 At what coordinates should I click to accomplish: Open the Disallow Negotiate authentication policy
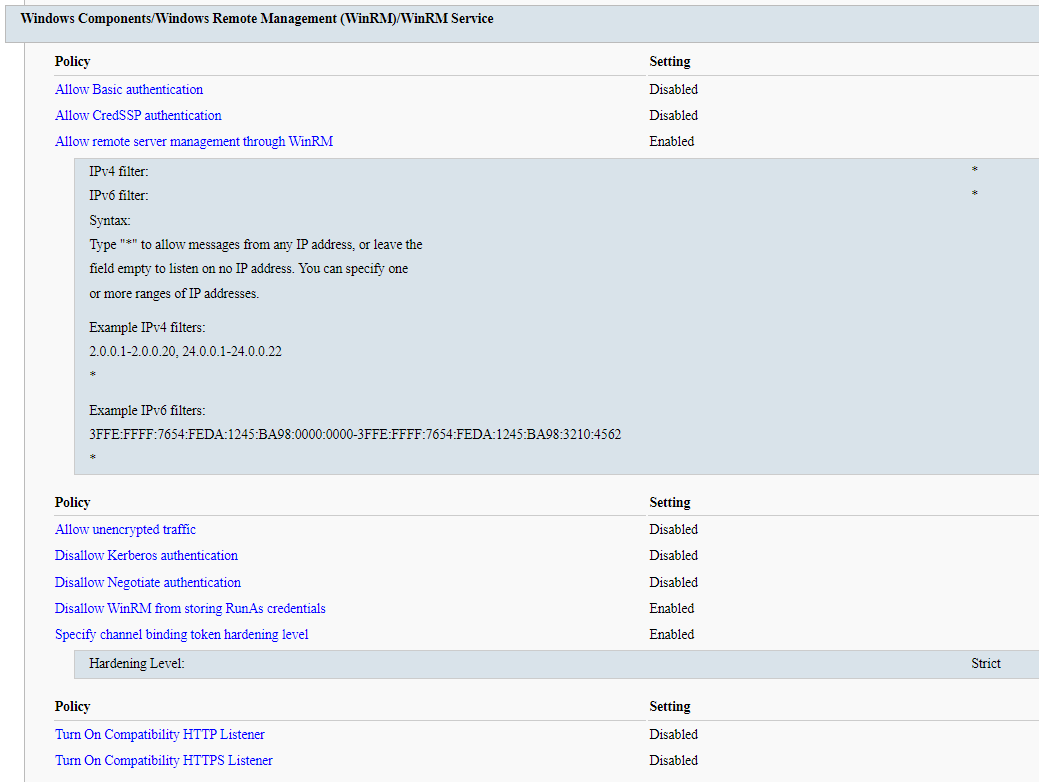147,581
